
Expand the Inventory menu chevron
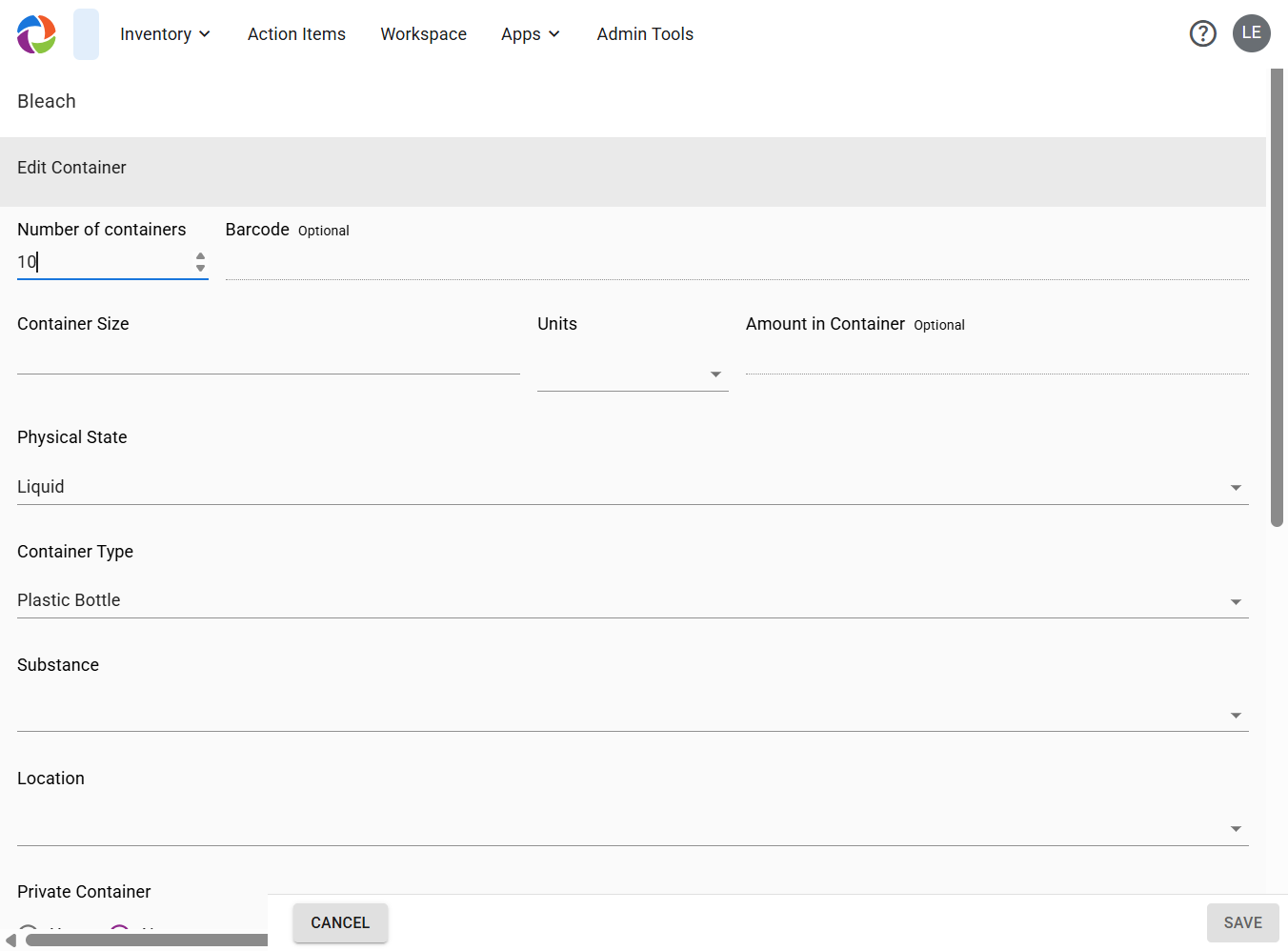pos(205,34)
